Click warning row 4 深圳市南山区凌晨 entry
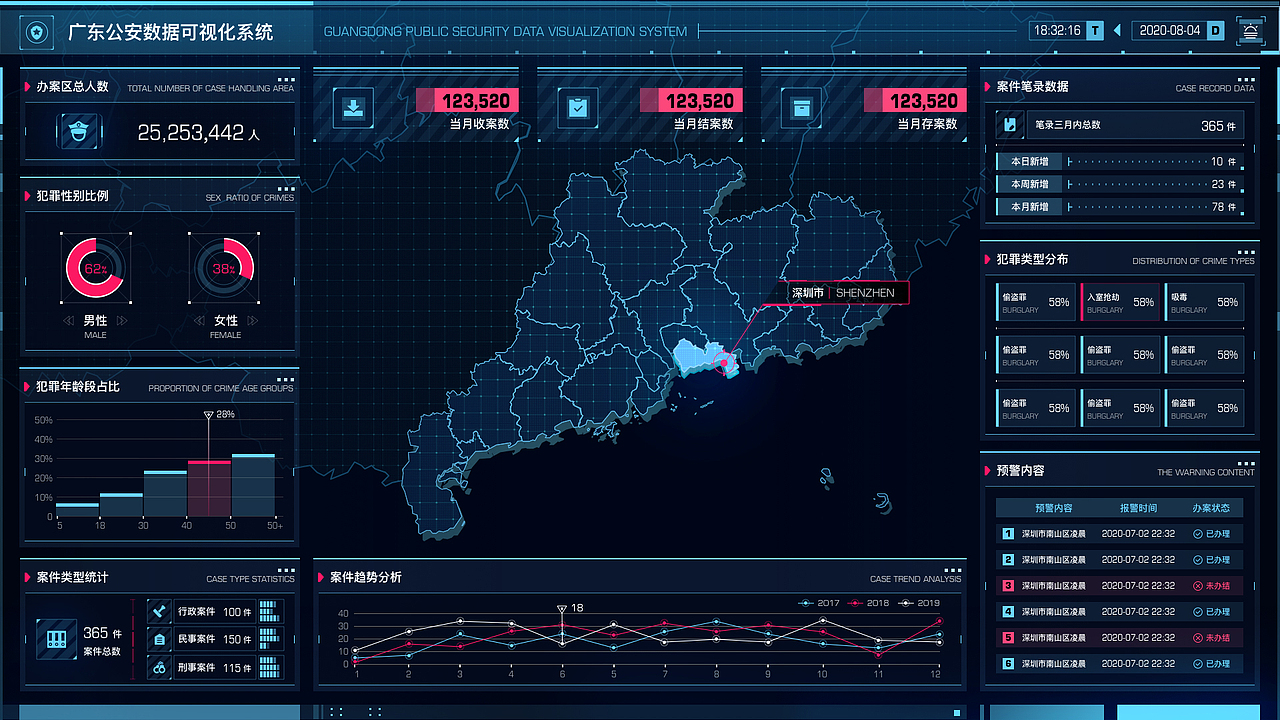1280x720 pixels. pos(1120,612)
